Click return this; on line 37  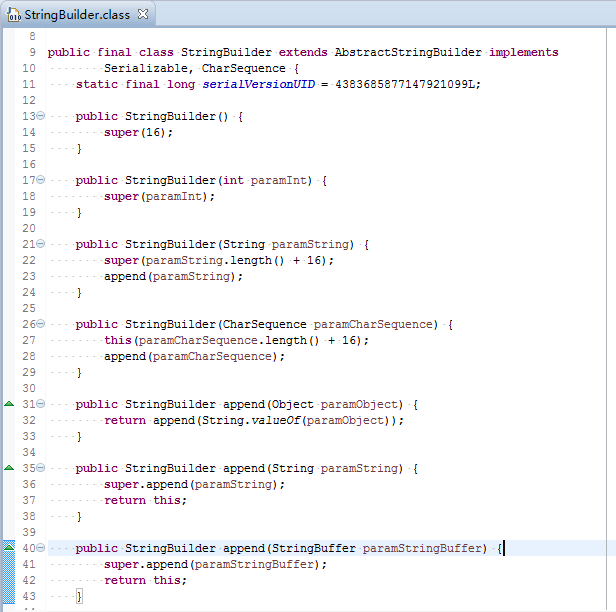point(145,500)
